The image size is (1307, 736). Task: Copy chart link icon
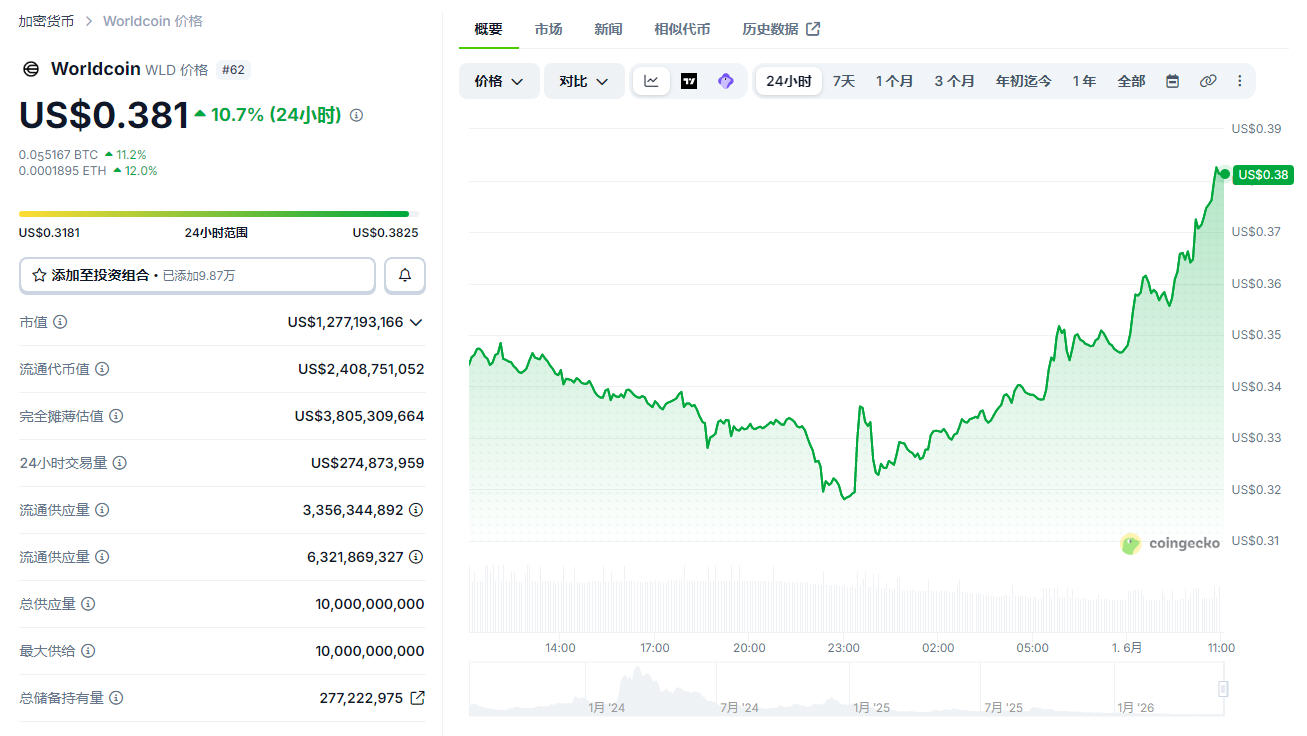[1208, 81]
